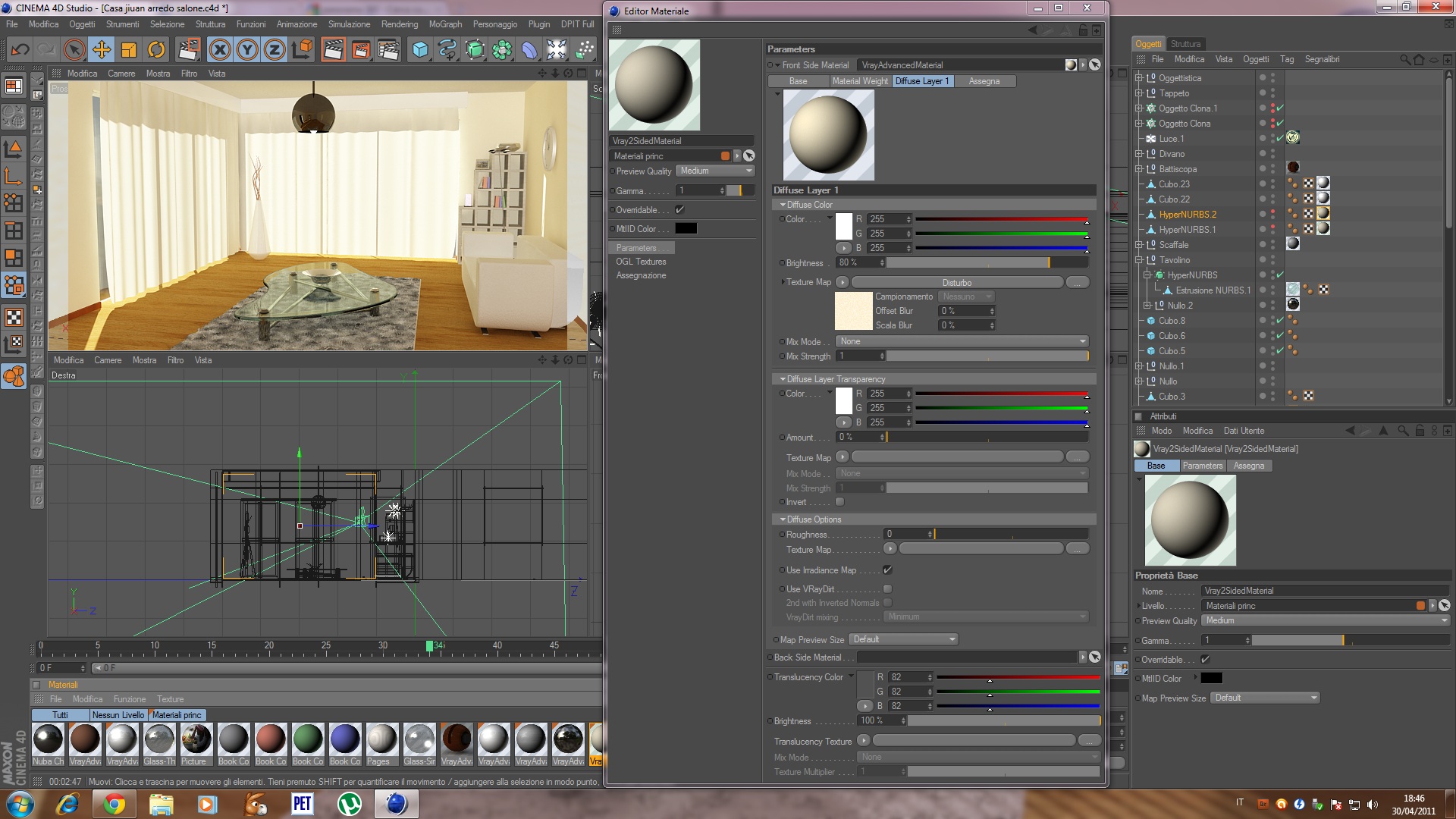This screenshot has width=1456, height=819.
Task: Open Map Preview Size dropdown in Material Editor
Action: point(903,639)
